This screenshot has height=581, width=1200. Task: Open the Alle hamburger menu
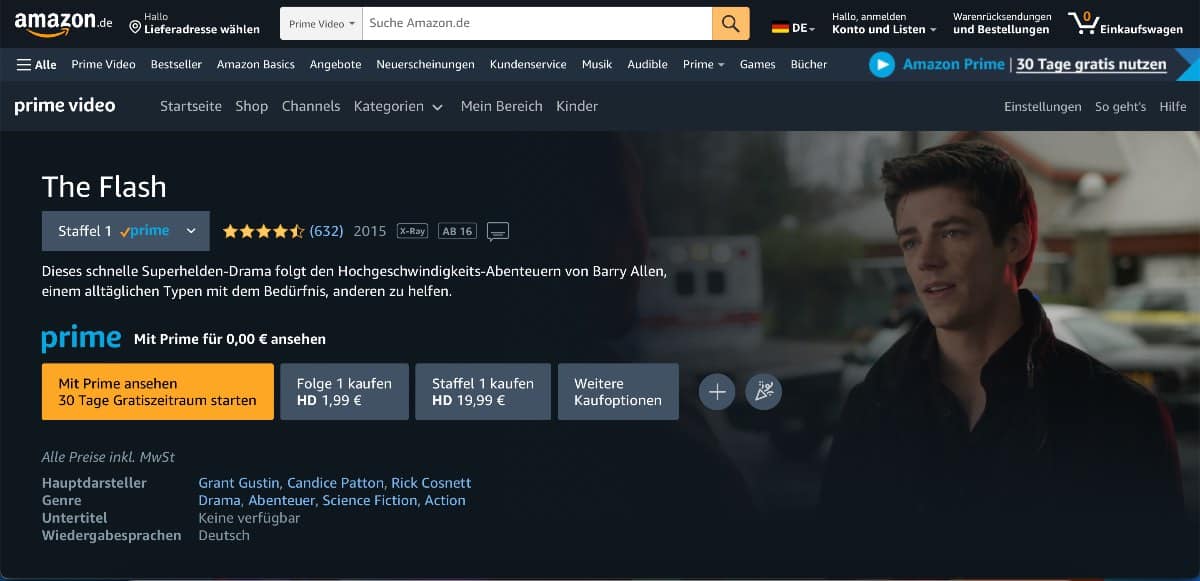click(x=36, y=64)
